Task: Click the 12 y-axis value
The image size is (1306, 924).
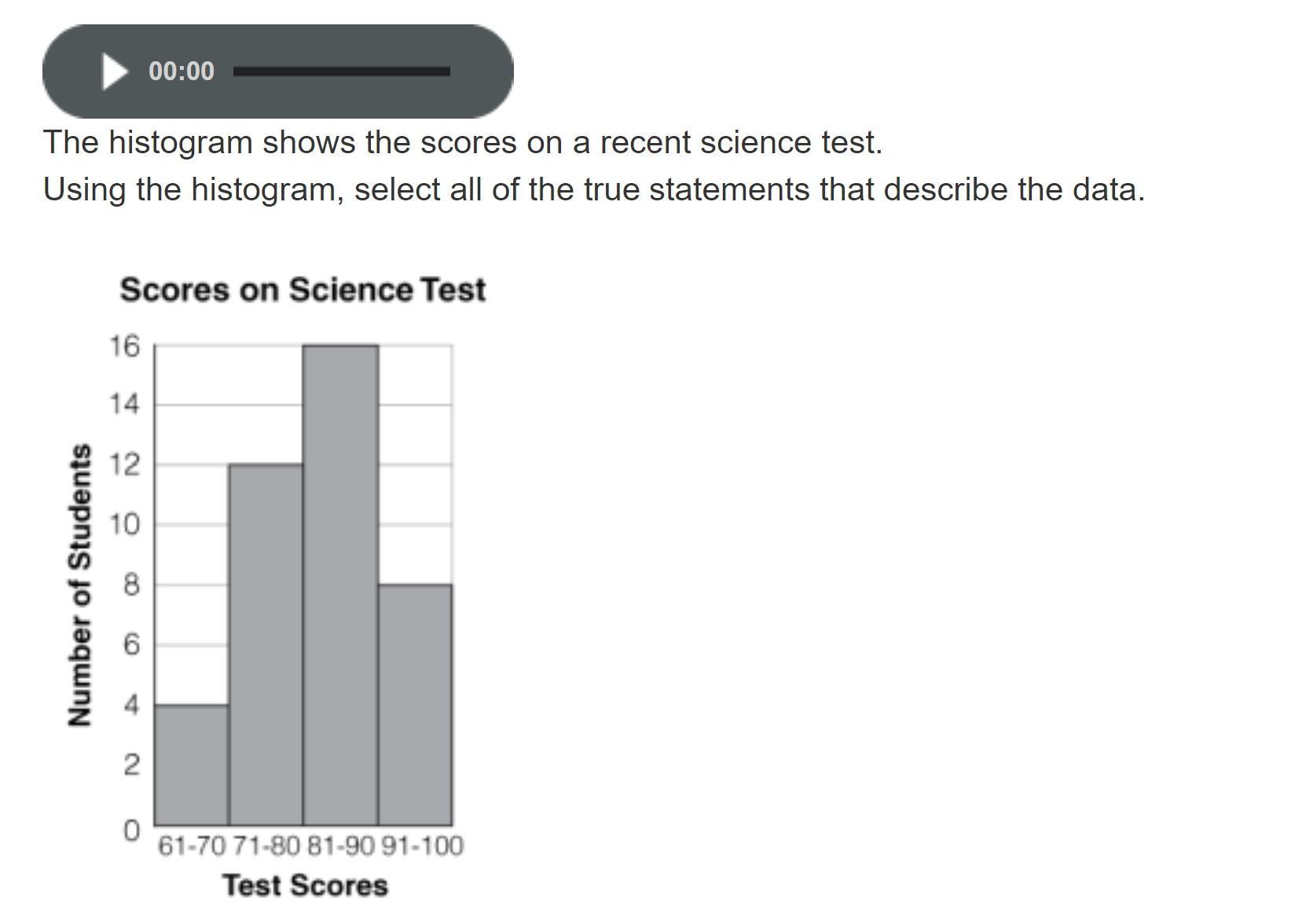Action: click(124, 465)
